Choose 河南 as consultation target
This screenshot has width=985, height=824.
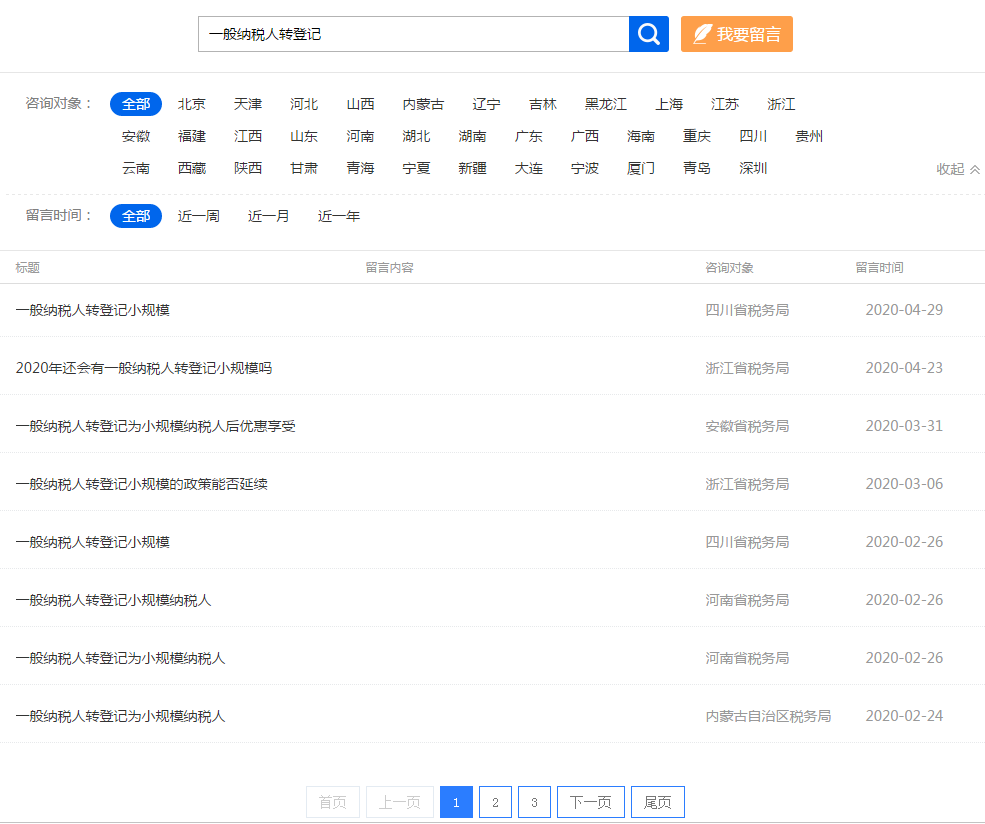click(360, 136)
